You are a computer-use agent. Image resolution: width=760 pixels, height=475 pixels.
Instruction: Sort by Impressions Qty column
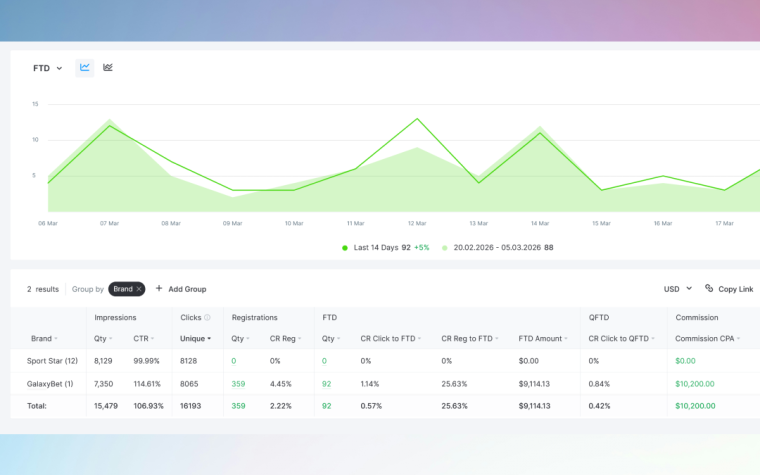103,338
